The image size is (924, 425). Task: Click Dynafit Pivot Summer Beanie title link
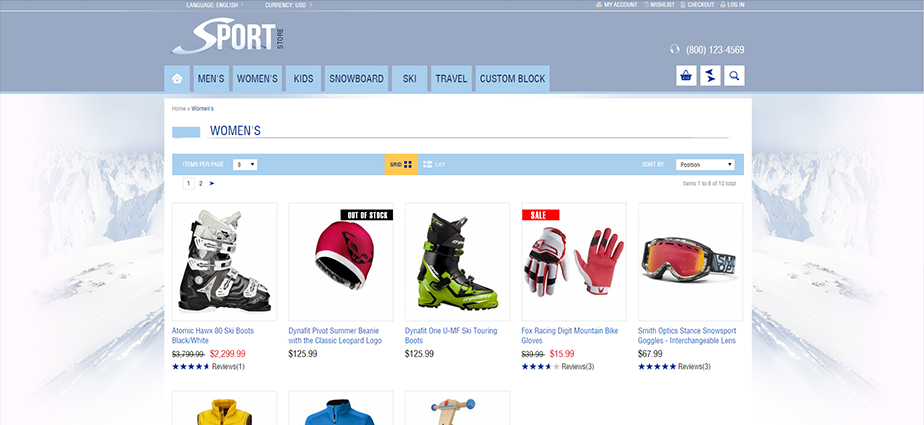click(x=335, y=335)
